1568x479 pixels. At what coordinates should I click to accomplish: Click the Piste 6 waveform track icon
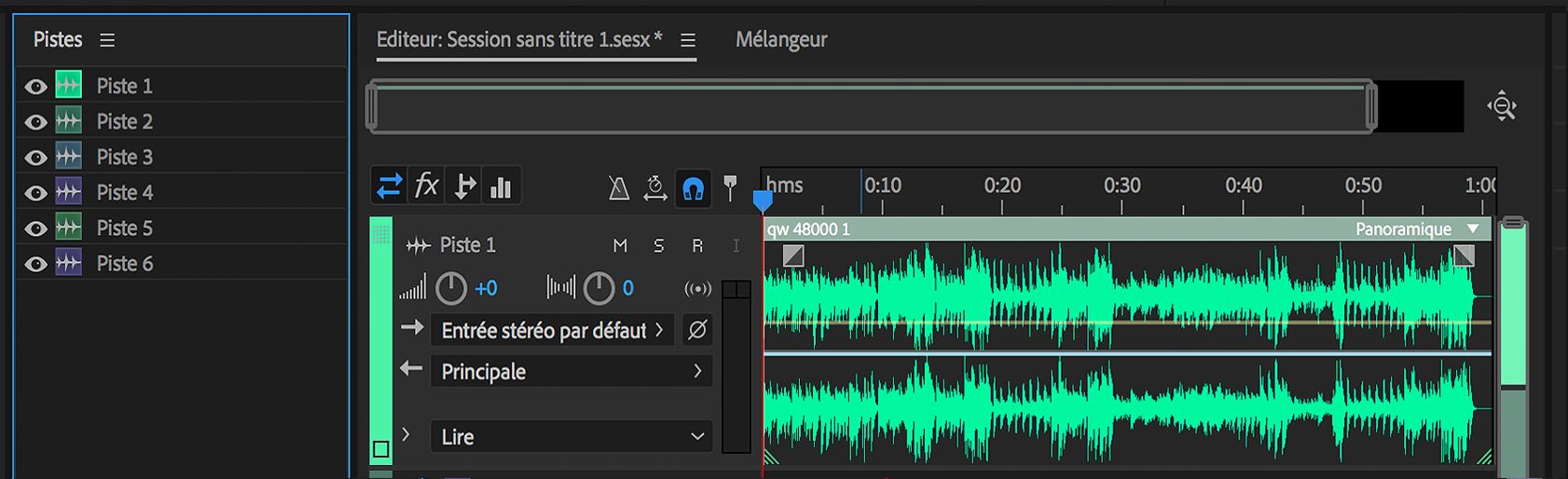68,262
